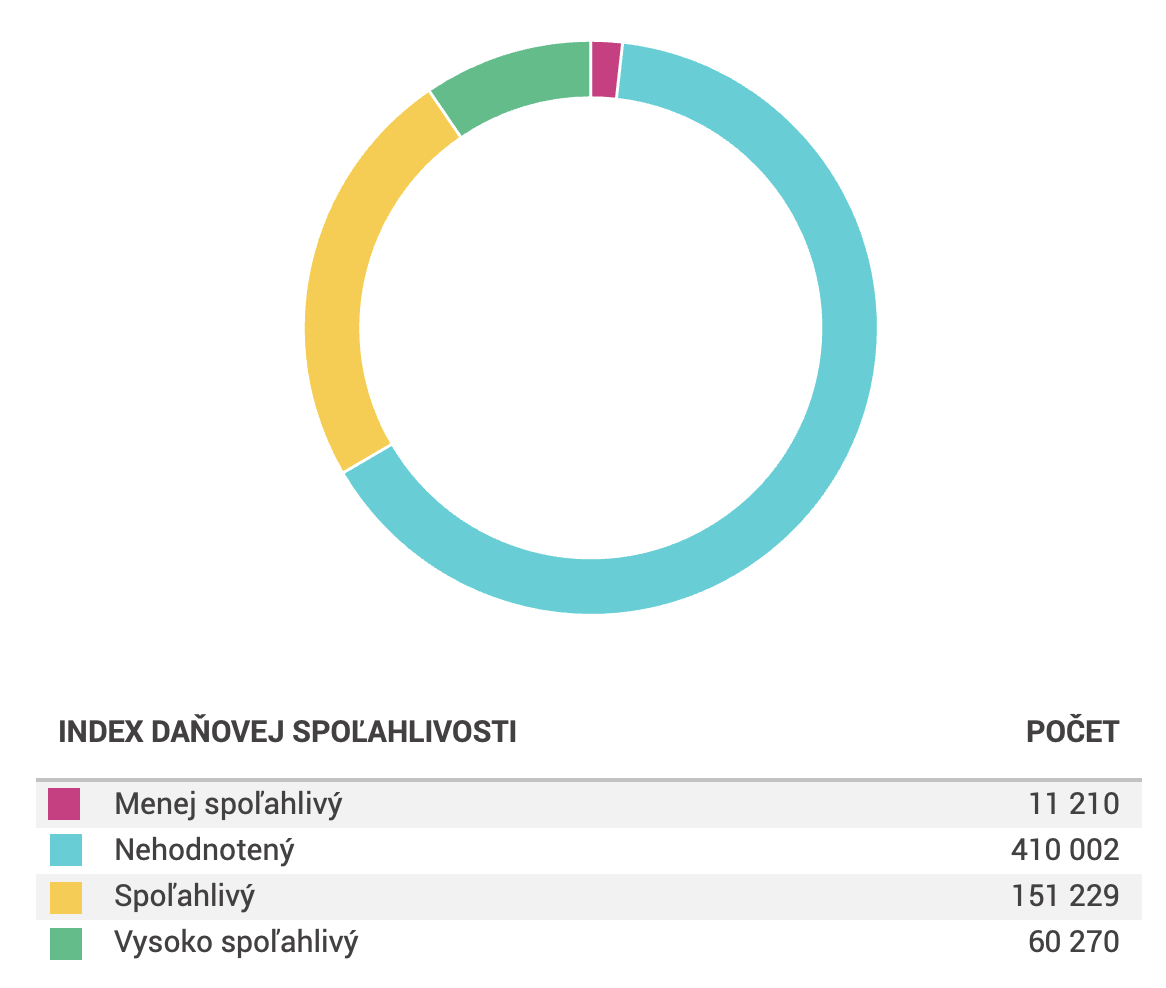Screen dimensions: 1166x988
Task: Select the large cyan donut segment
Action: 849,327
